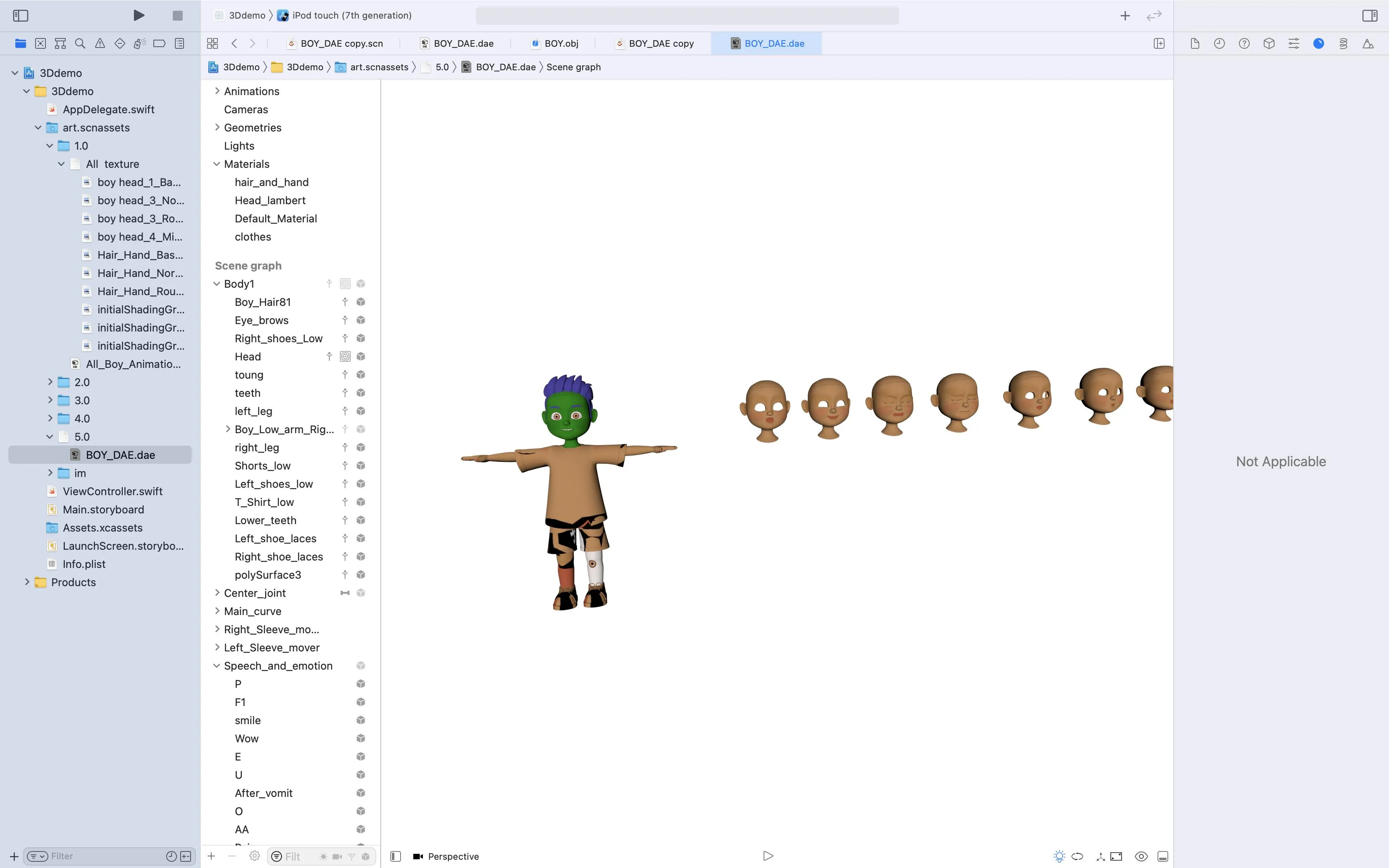This screenshot has height=868, width=1389.
Task: Toggle default lighting bulb icon in viewport
Action: click(1059, 856)
